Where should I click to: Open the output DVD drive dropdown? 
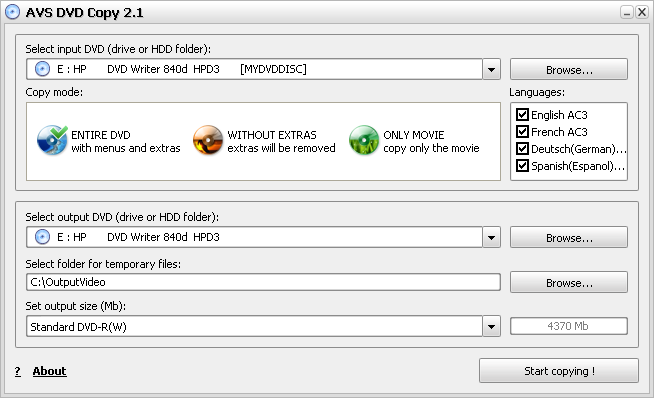pos(491,237)
